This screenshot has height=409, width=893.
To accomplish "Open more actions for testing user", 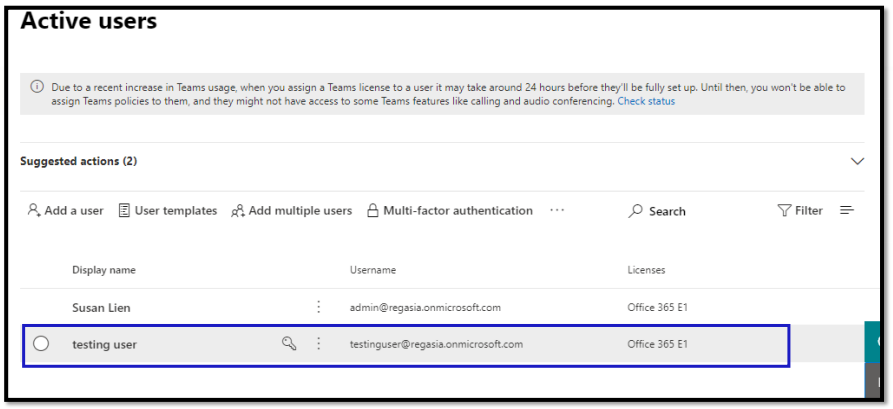I will tap(318, 343).
